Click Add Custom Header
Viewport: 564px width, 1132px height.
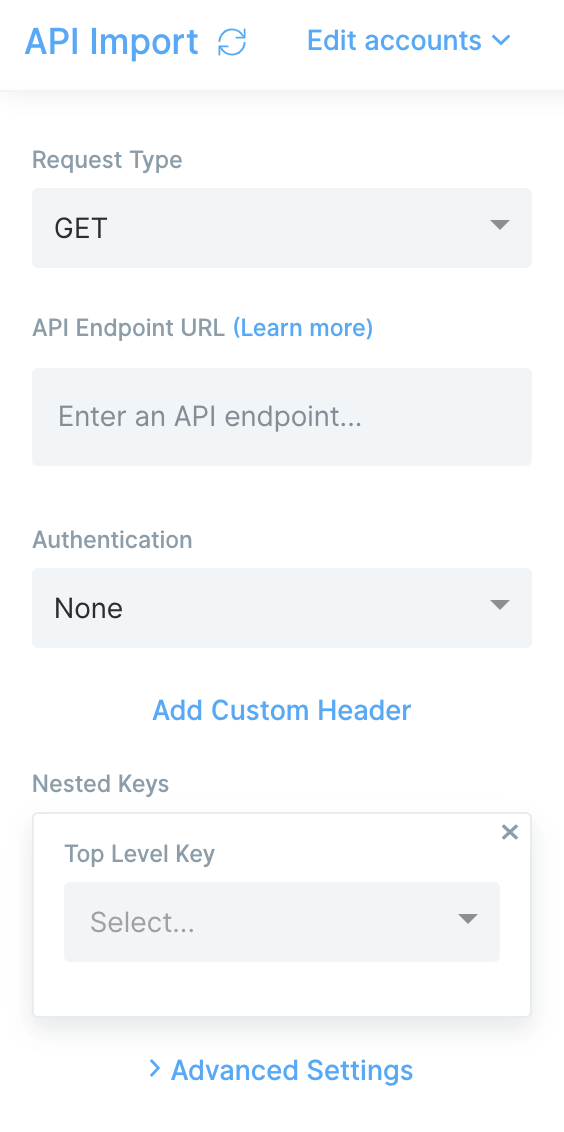282,710
